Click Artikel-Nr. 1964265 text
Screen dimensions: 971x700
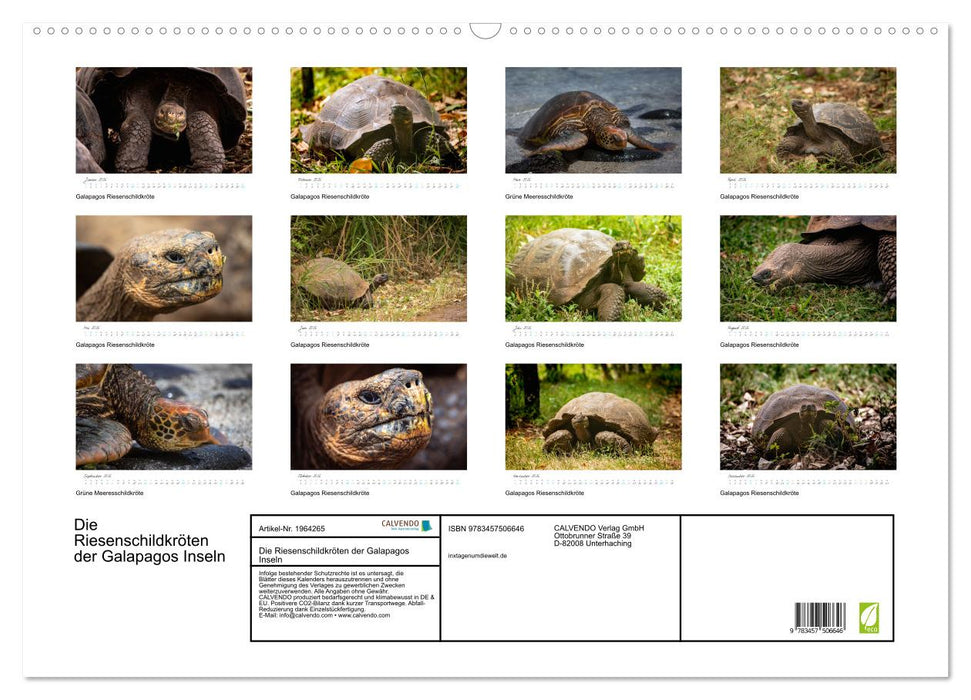(x=292, y=529)
